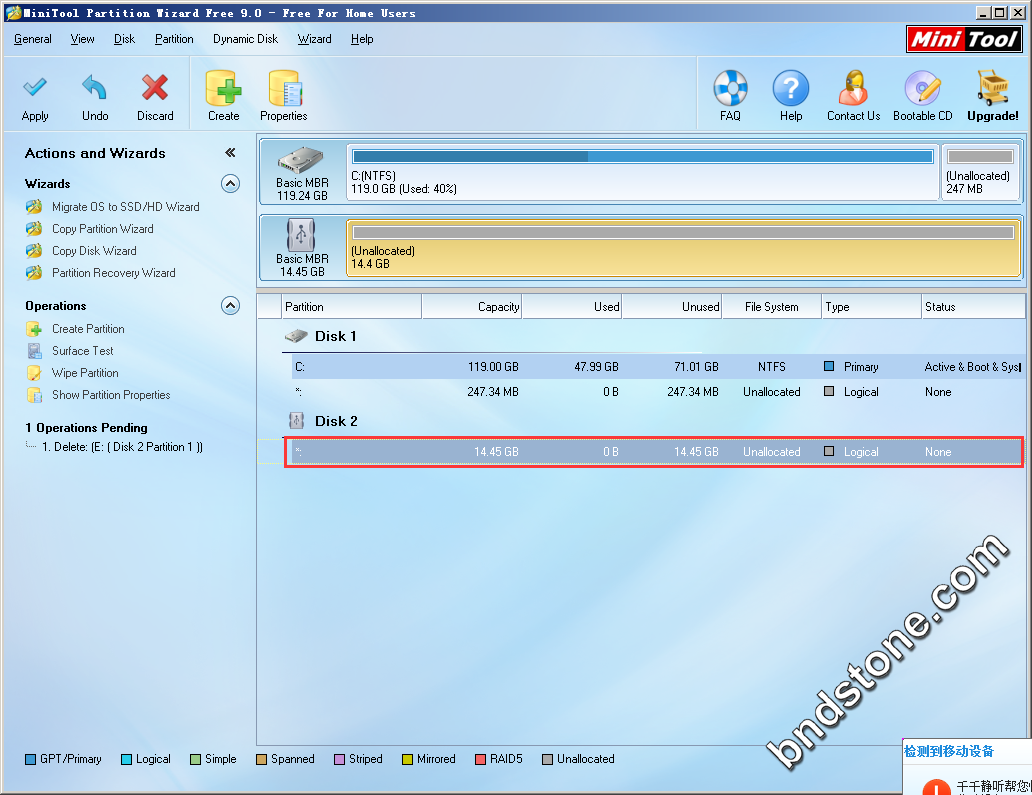Click the Surface Test operation icon
Screen dimensions: 1032x795
coord(34,351)
